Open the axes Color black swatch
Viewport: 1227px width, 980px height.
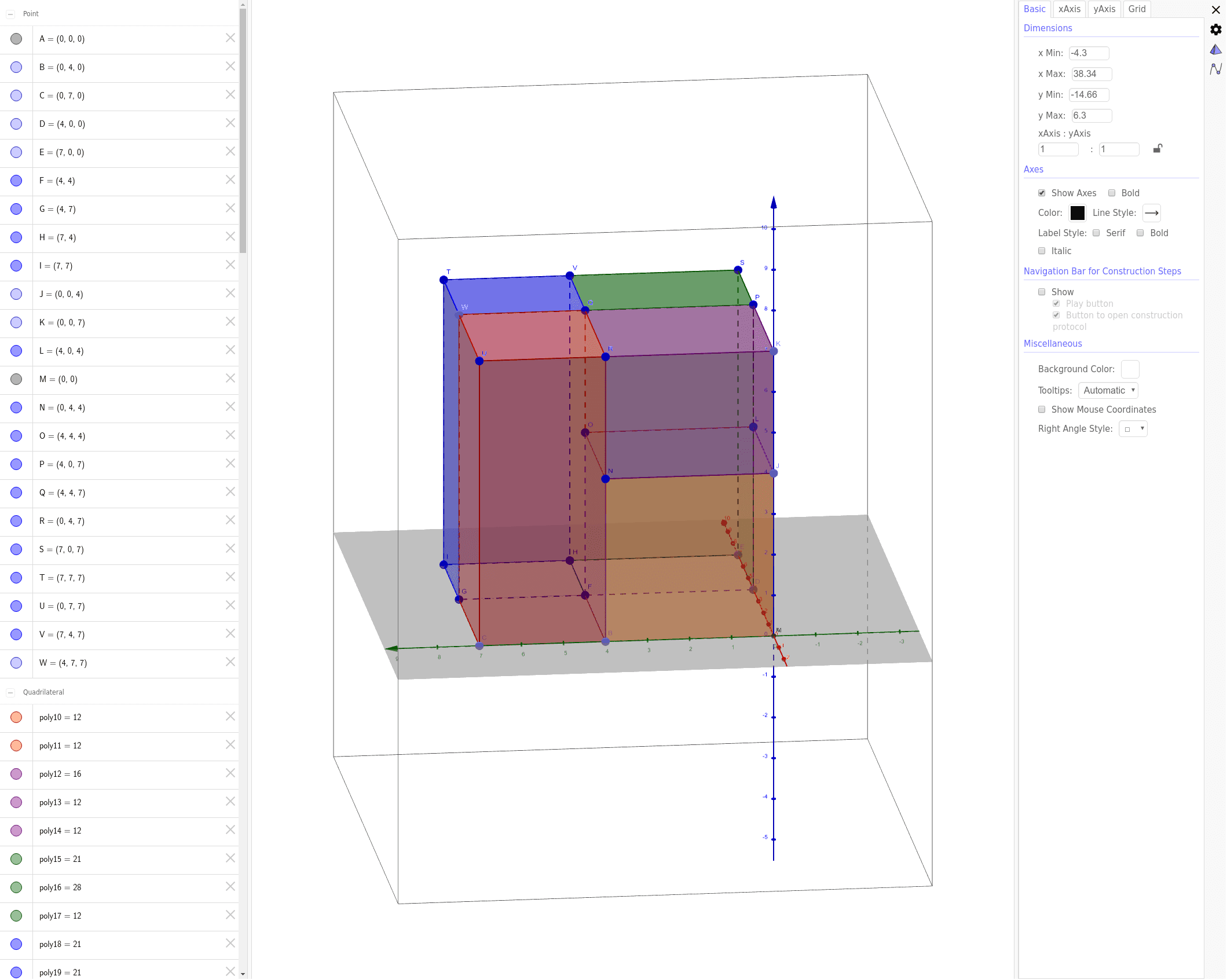click(1077, 213)
